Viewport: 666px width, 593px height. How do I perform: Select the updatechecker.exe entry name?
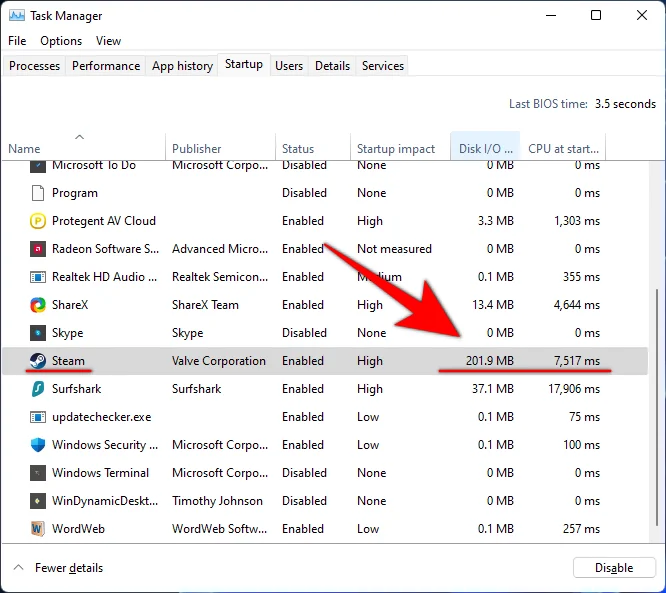pos(102,417)
